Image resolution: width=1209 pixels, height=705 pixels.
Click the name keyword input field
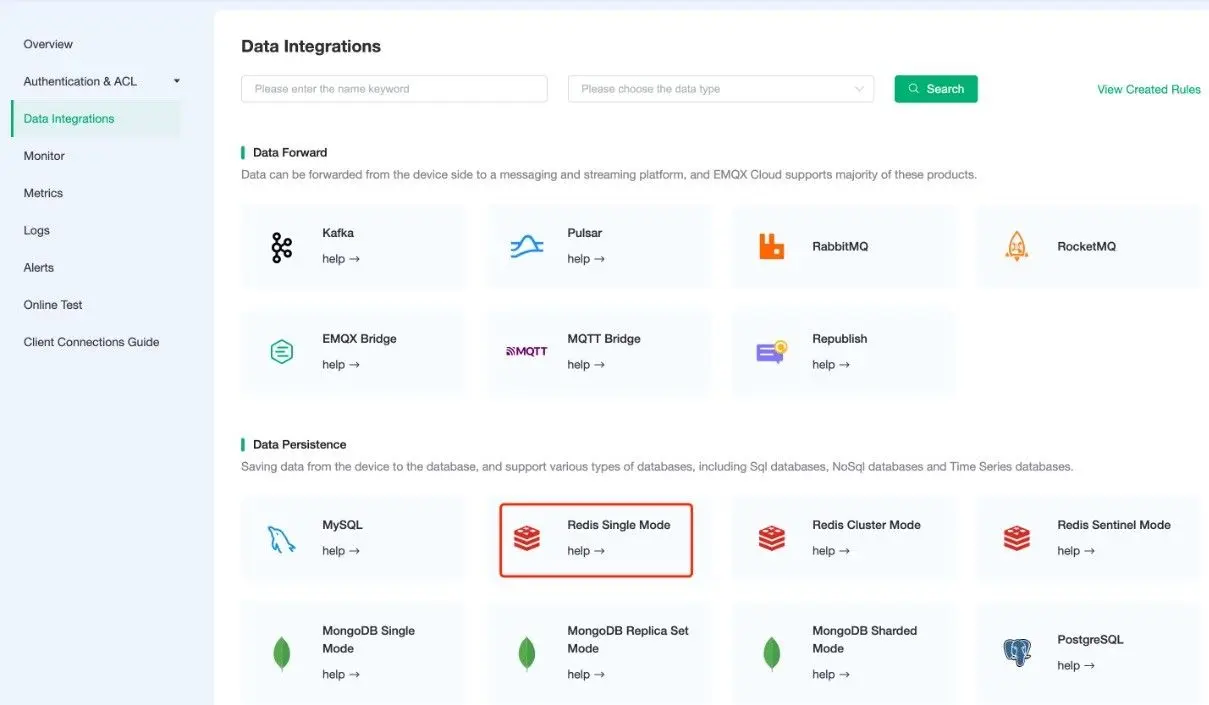click(x=393, y=89)
